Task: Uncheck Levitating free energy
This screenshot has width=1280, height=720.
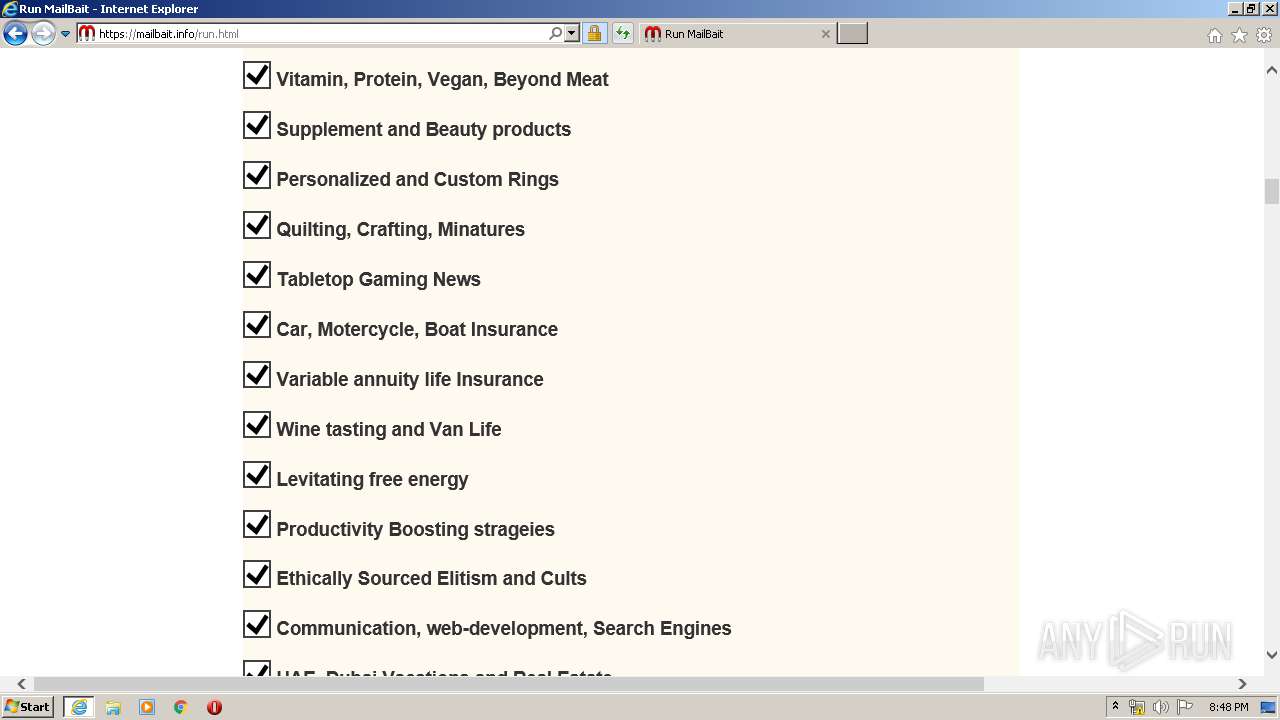Action: point(257,475)
